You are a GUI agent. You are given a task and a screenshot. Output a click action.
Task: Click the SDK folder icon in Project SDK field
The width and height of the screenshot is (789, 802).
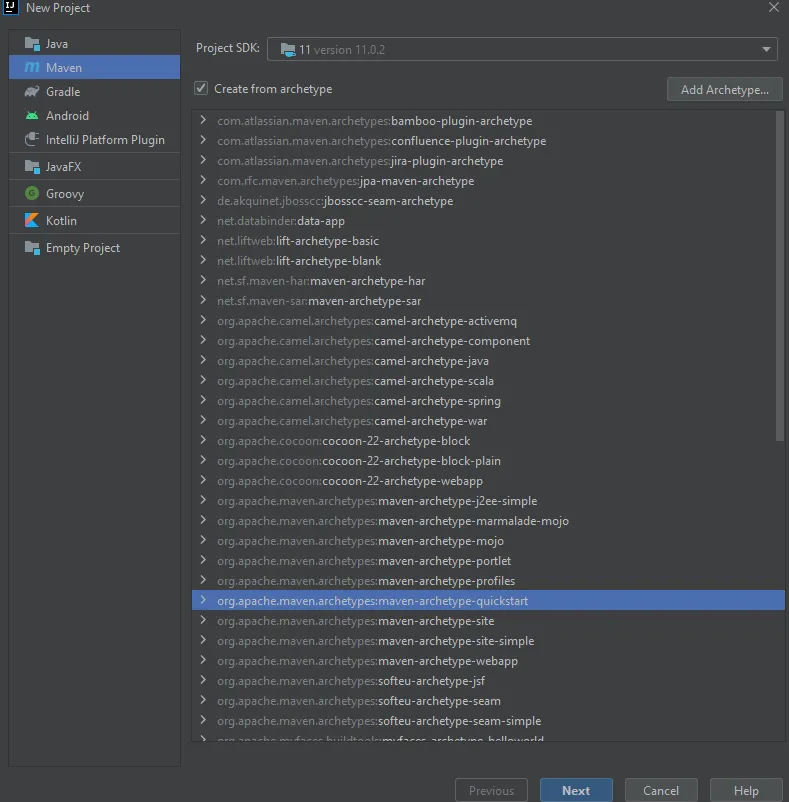(288, 50)
